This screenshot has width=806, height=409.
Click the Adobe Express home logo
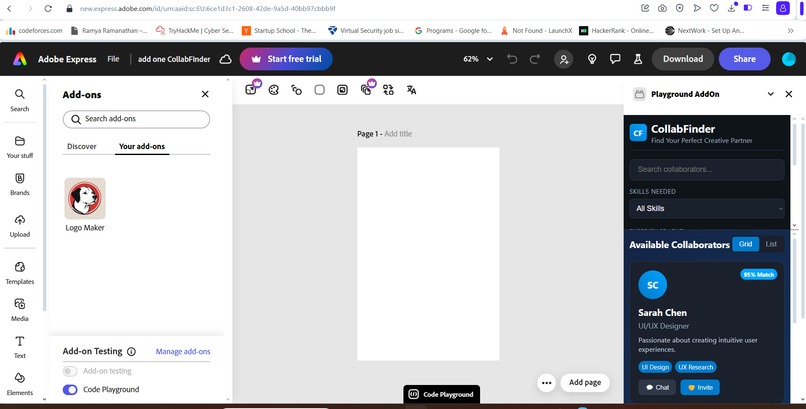20,59
